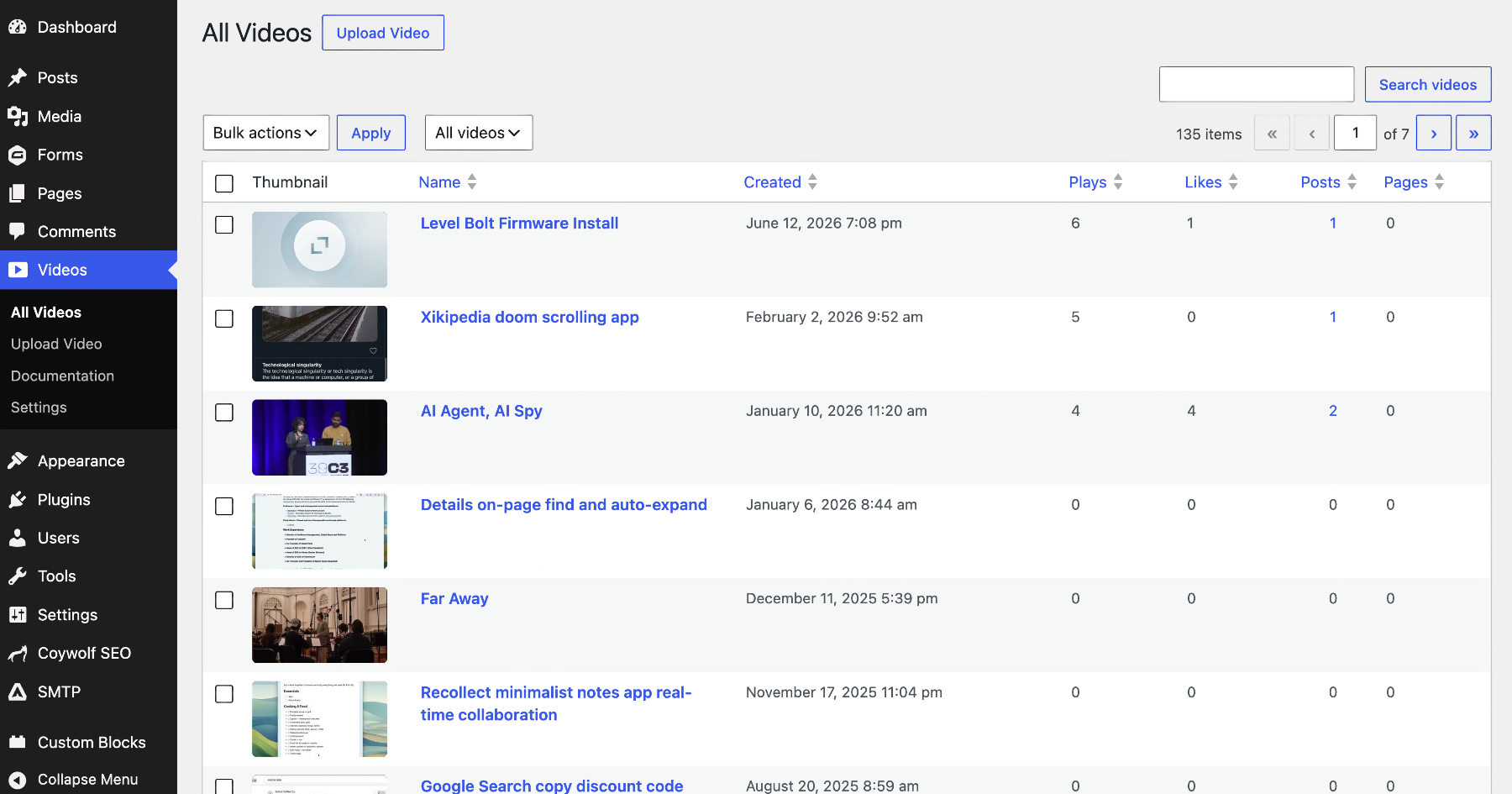This screenshot has height=794, width=1512.
Task: Click the Upload Video button beside title
Action: (x=383, y=33)
